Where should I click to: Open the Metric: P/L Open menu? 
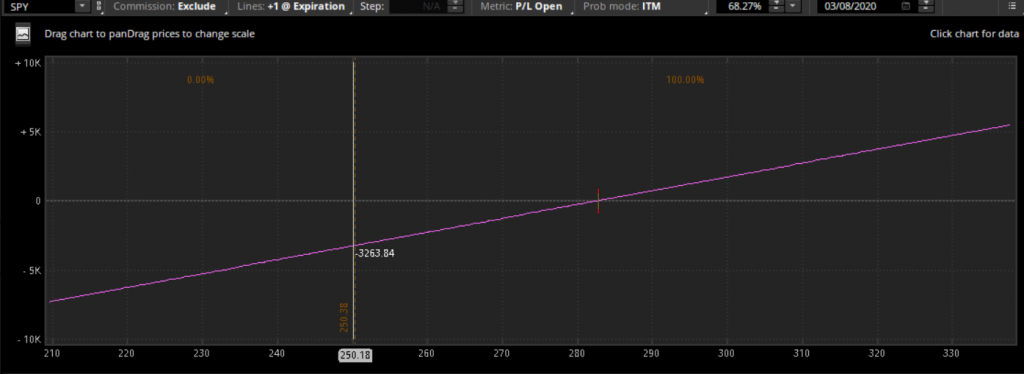521,7
